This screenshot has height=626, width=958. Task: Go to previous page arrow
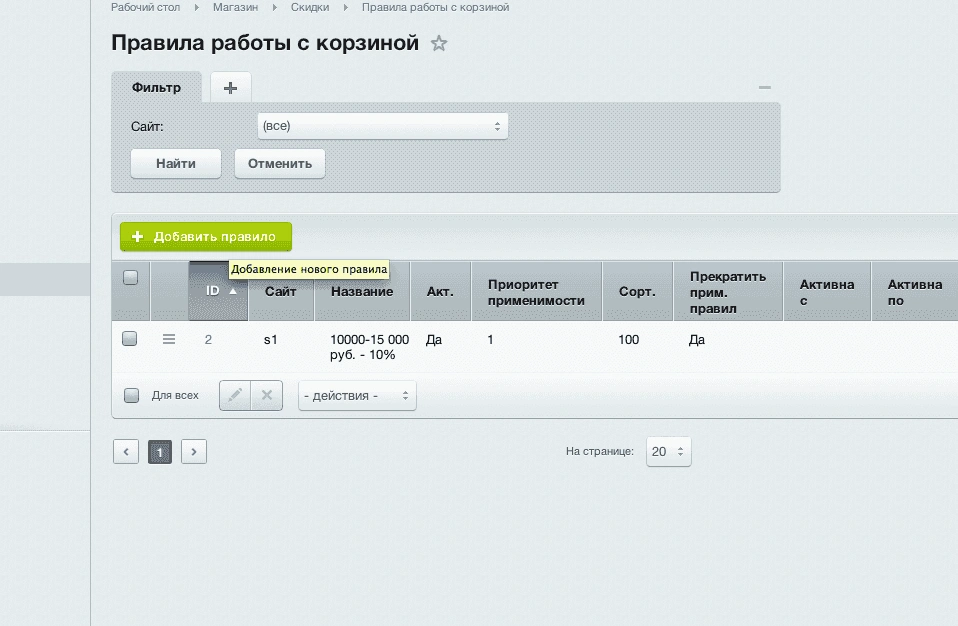[x=126, y=452]
